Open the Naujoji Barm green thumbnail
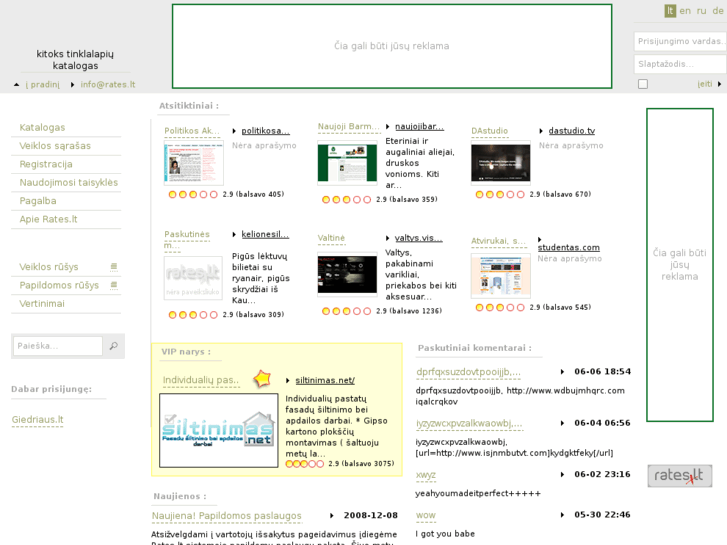The height and width of the screenshot is (545, 727). [x=347, y=163]
